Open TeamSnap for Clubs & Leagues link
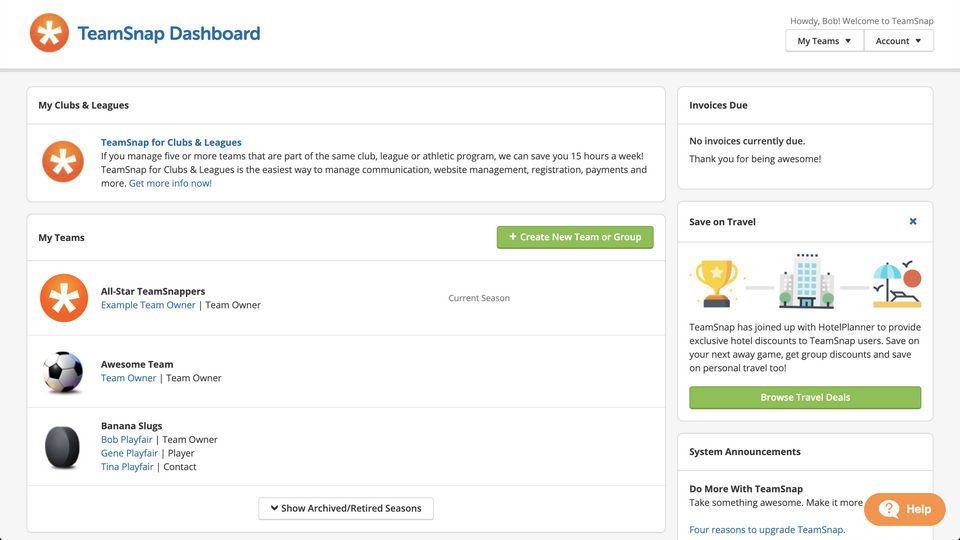The width and height of the screenshot is (960, 540). (171, 142)
